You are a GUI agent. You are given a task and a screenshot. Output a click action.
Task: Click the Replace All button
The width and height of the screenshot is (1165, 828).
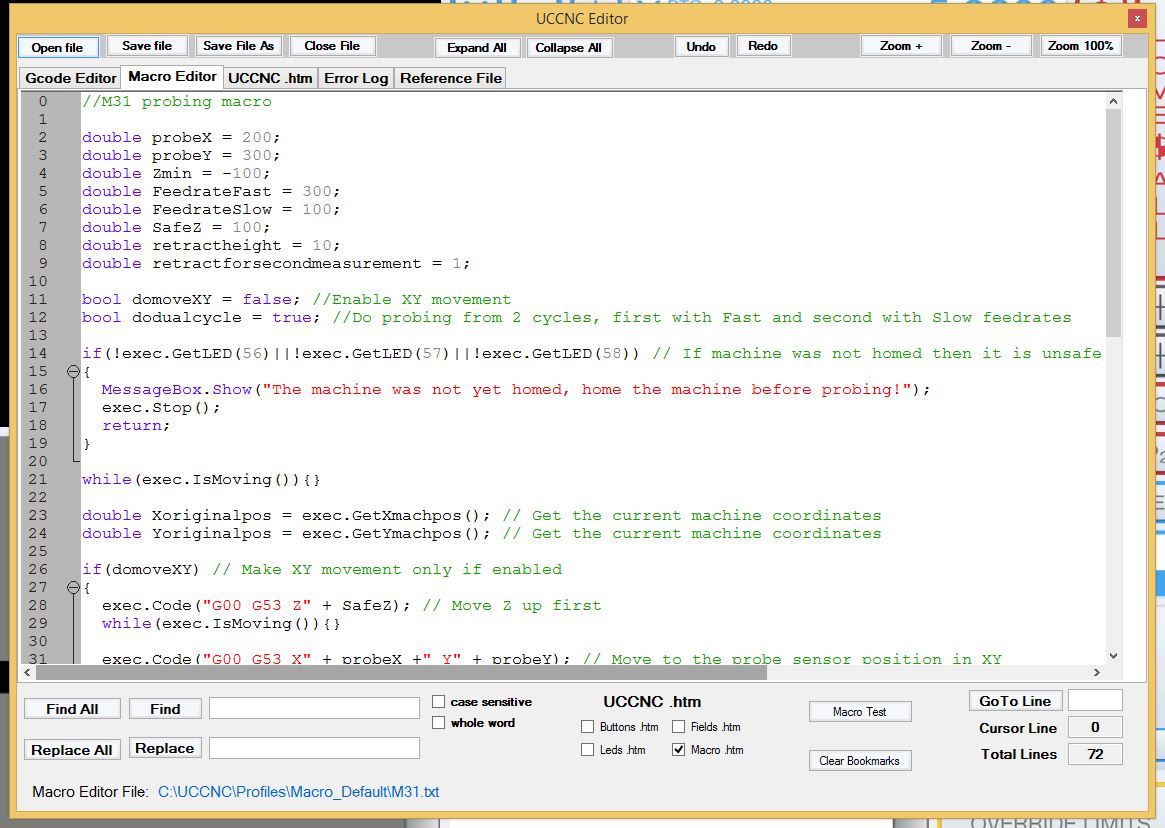pos(72,750)
